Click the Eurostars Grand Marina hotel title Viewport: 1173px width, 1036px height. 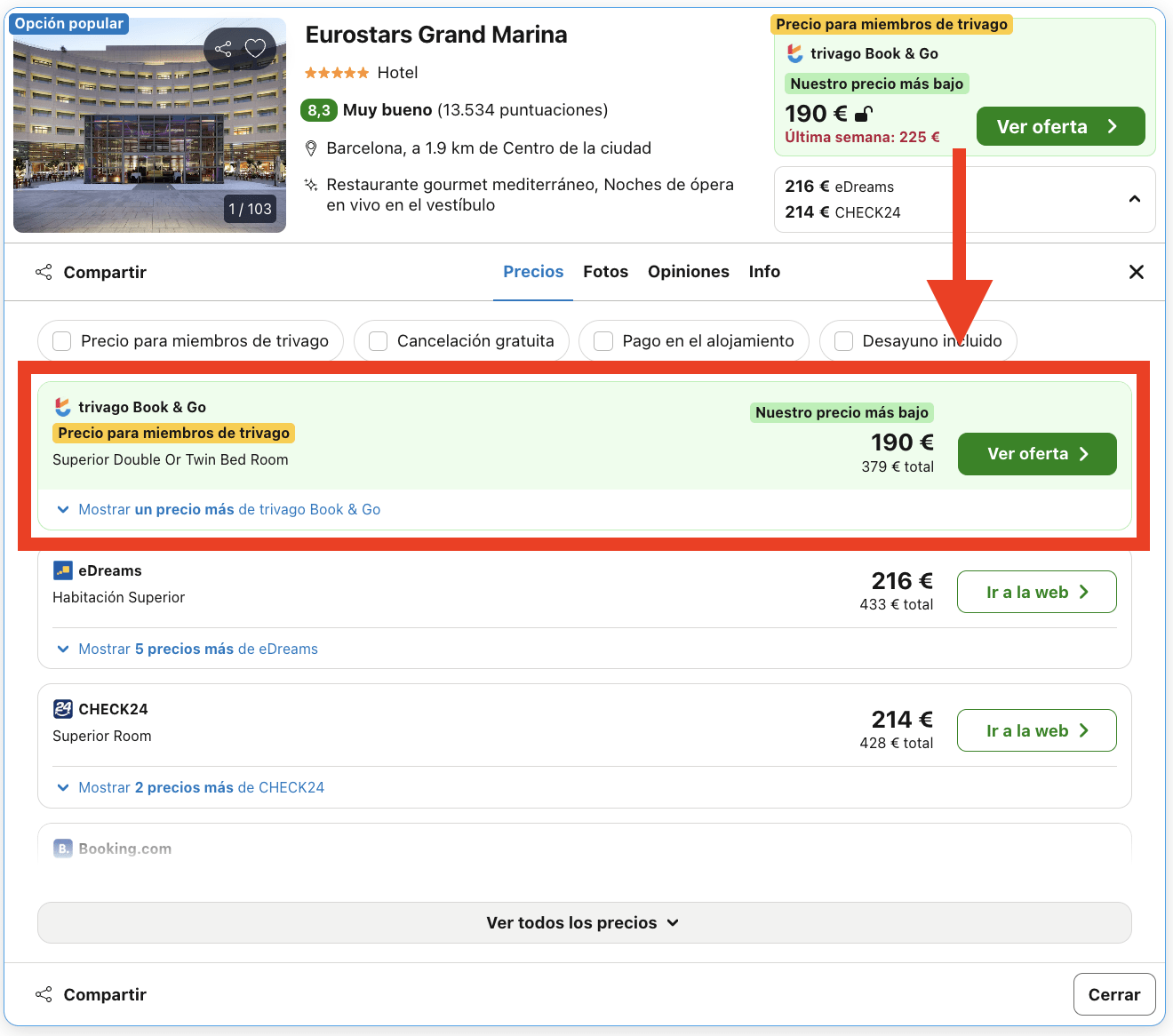tap(436, 35)
